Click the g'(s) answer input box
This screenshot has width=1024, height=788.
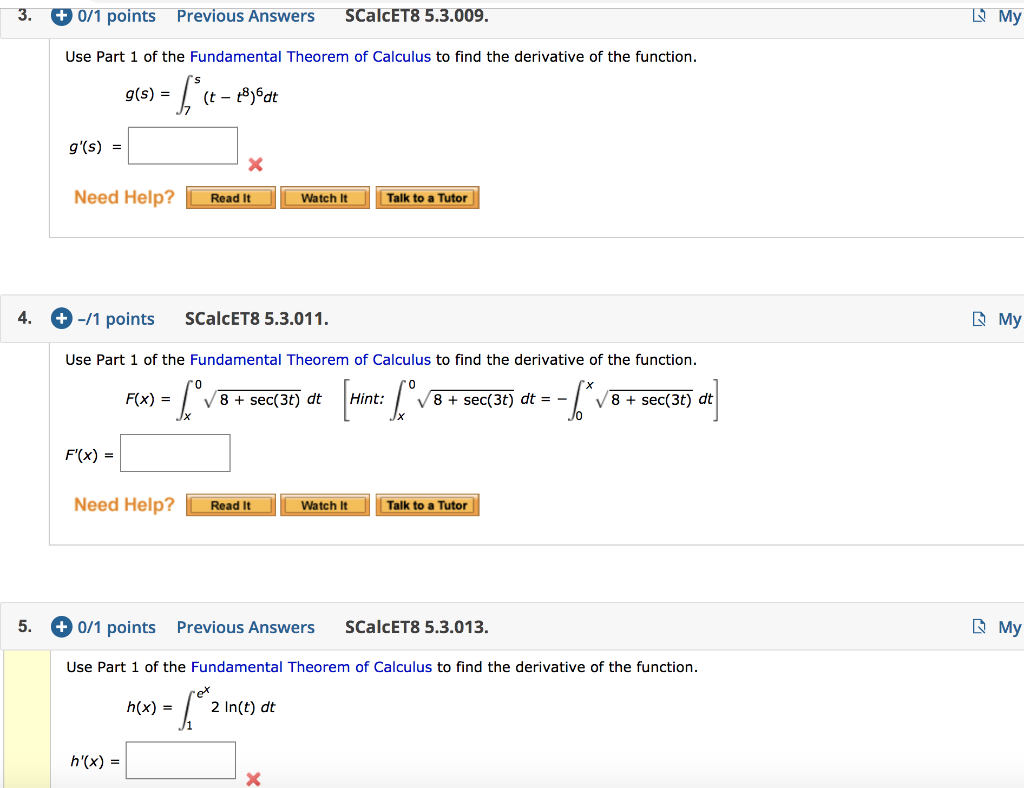(x=182, y=145)
